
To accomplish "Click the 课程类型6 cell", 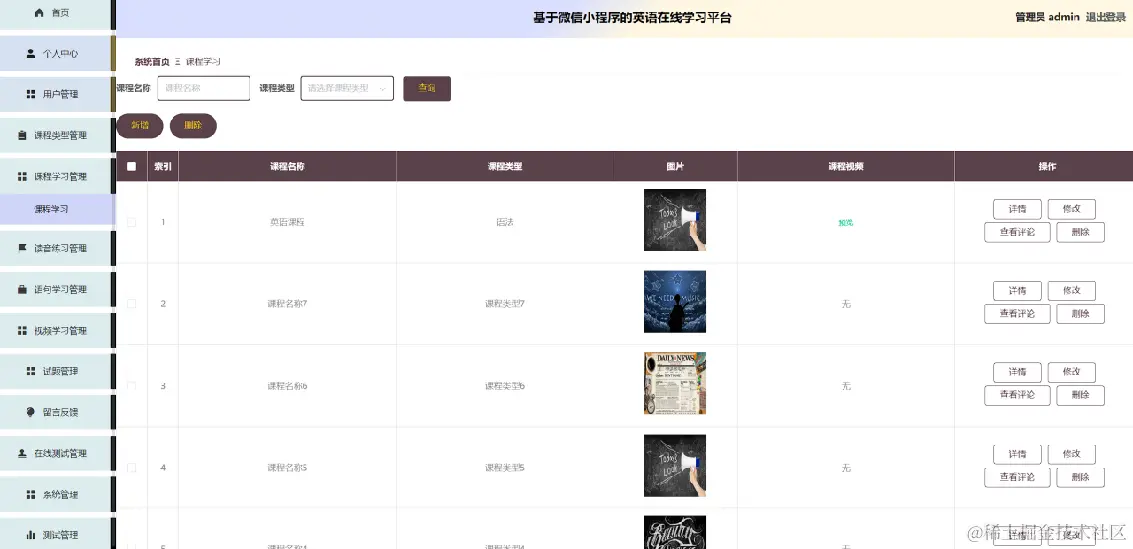I will [505, 386].
